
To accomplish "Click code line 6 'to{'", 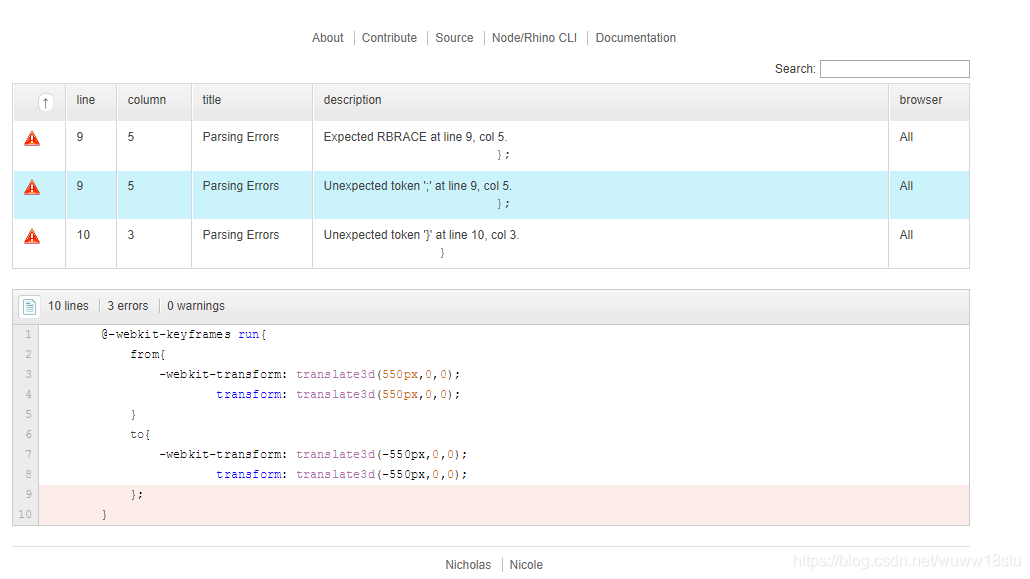I will 140,434.
